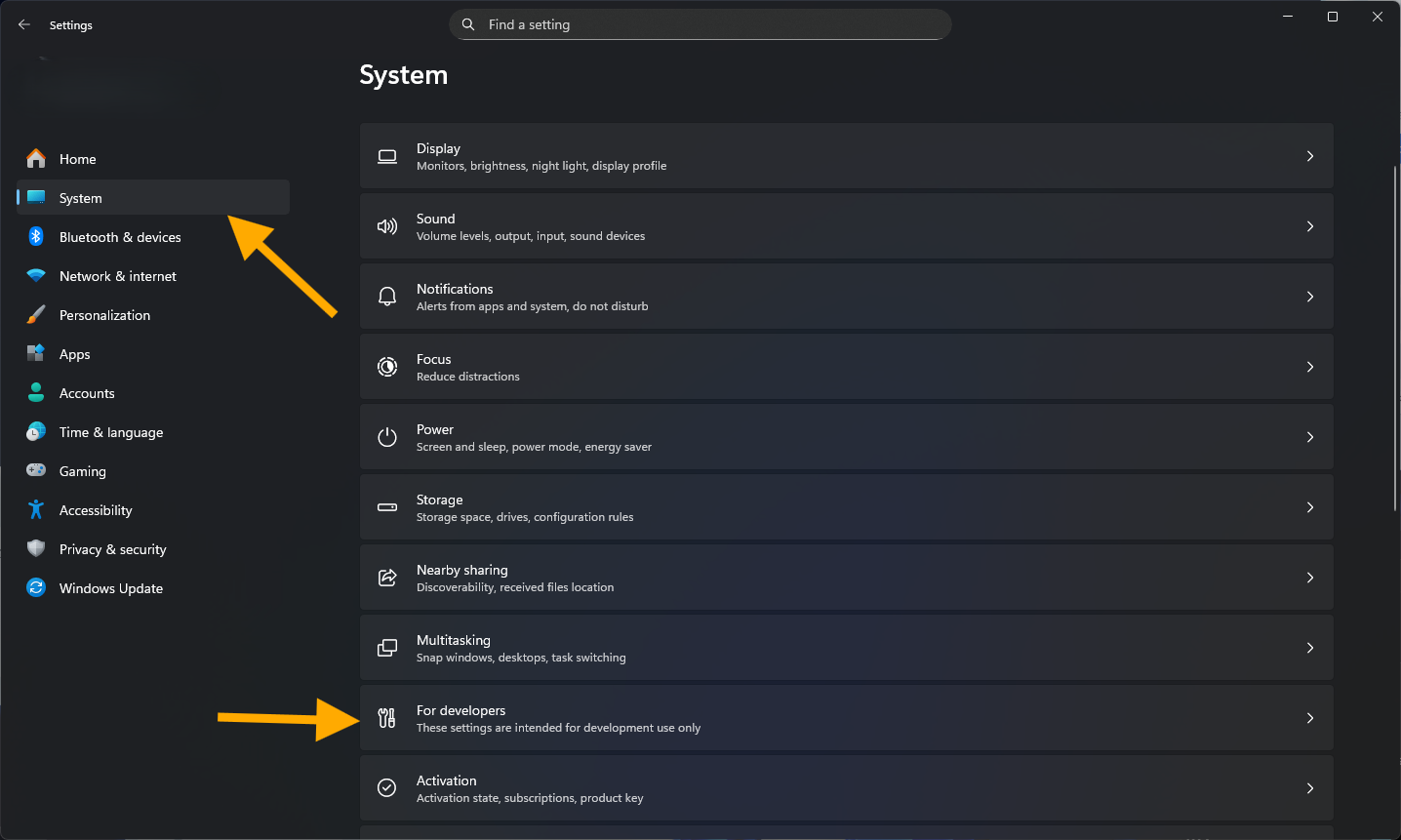Open Focus settings via its chevron
This screenshot has width=1401, height=840.
[1310, 366]
